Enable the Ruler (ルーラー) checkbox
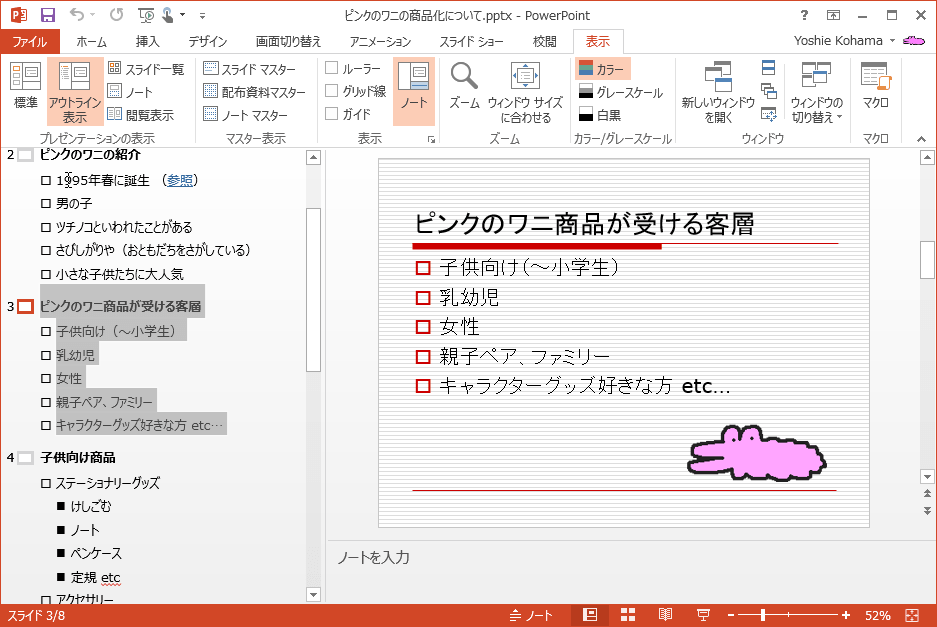Screen dimensions: 937x627 click(x=332, y=68)
